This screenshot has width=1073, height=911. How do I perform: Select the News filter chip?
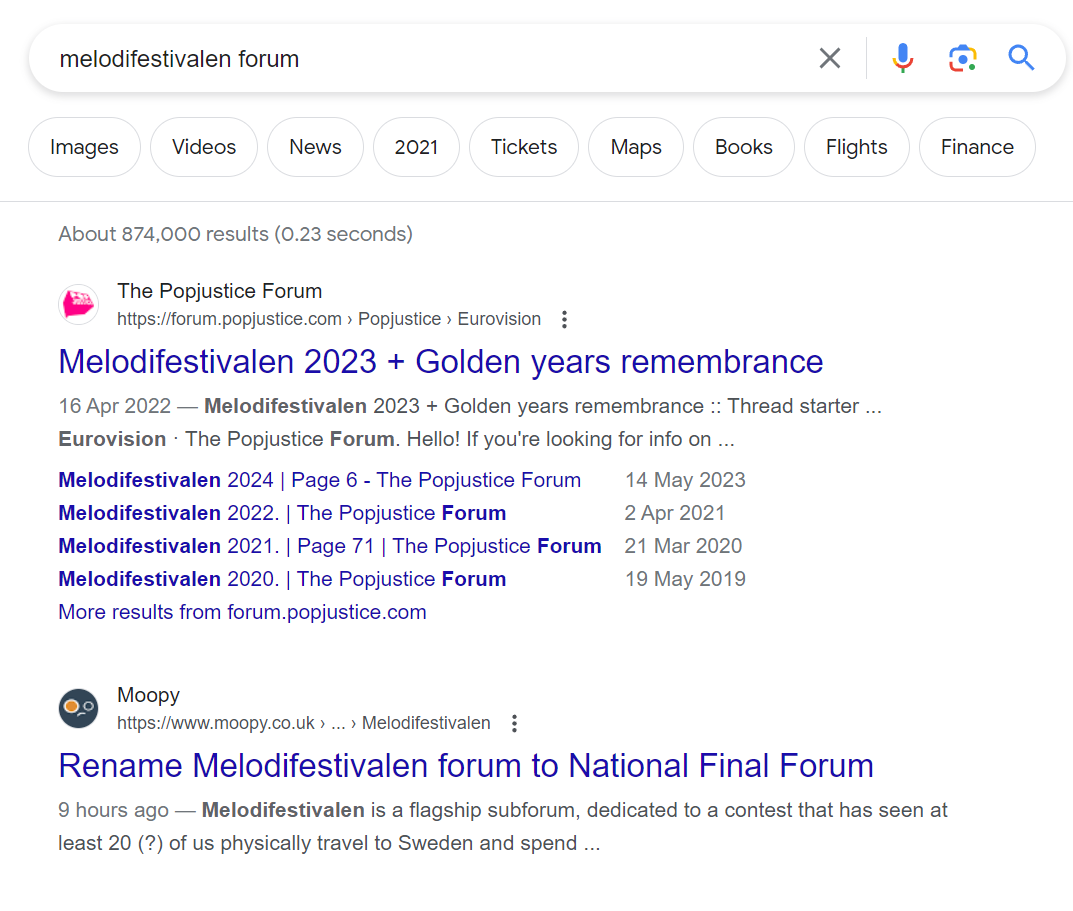tap(315, 147)
